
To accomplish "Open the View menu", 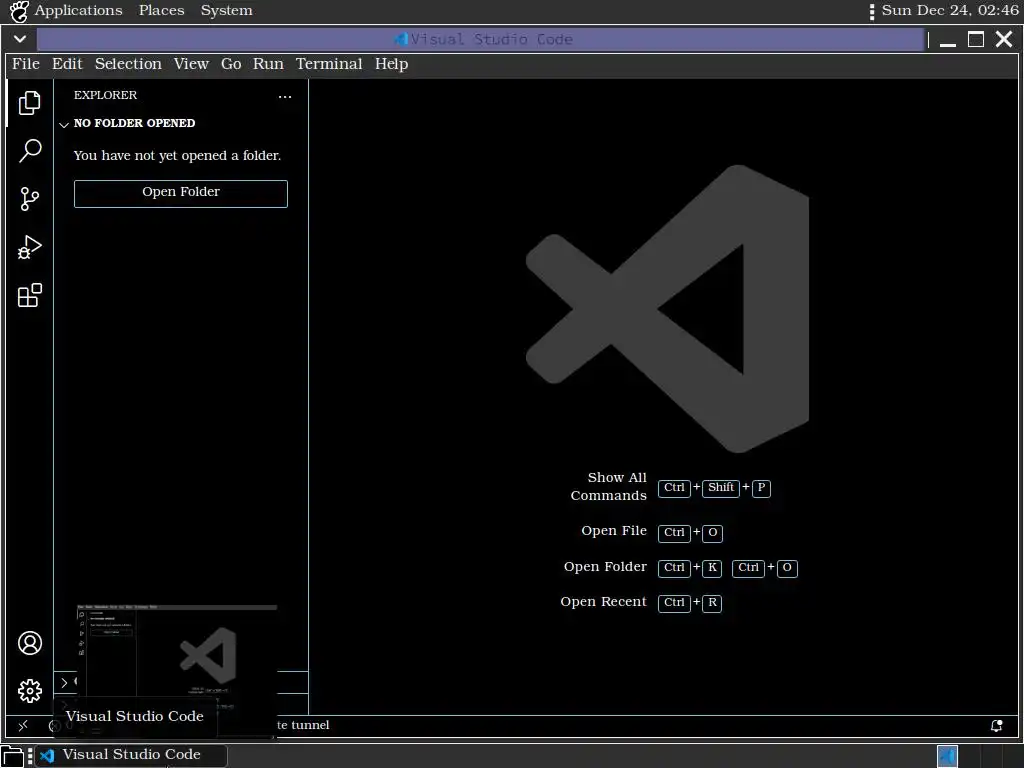I will coord(191,64).
